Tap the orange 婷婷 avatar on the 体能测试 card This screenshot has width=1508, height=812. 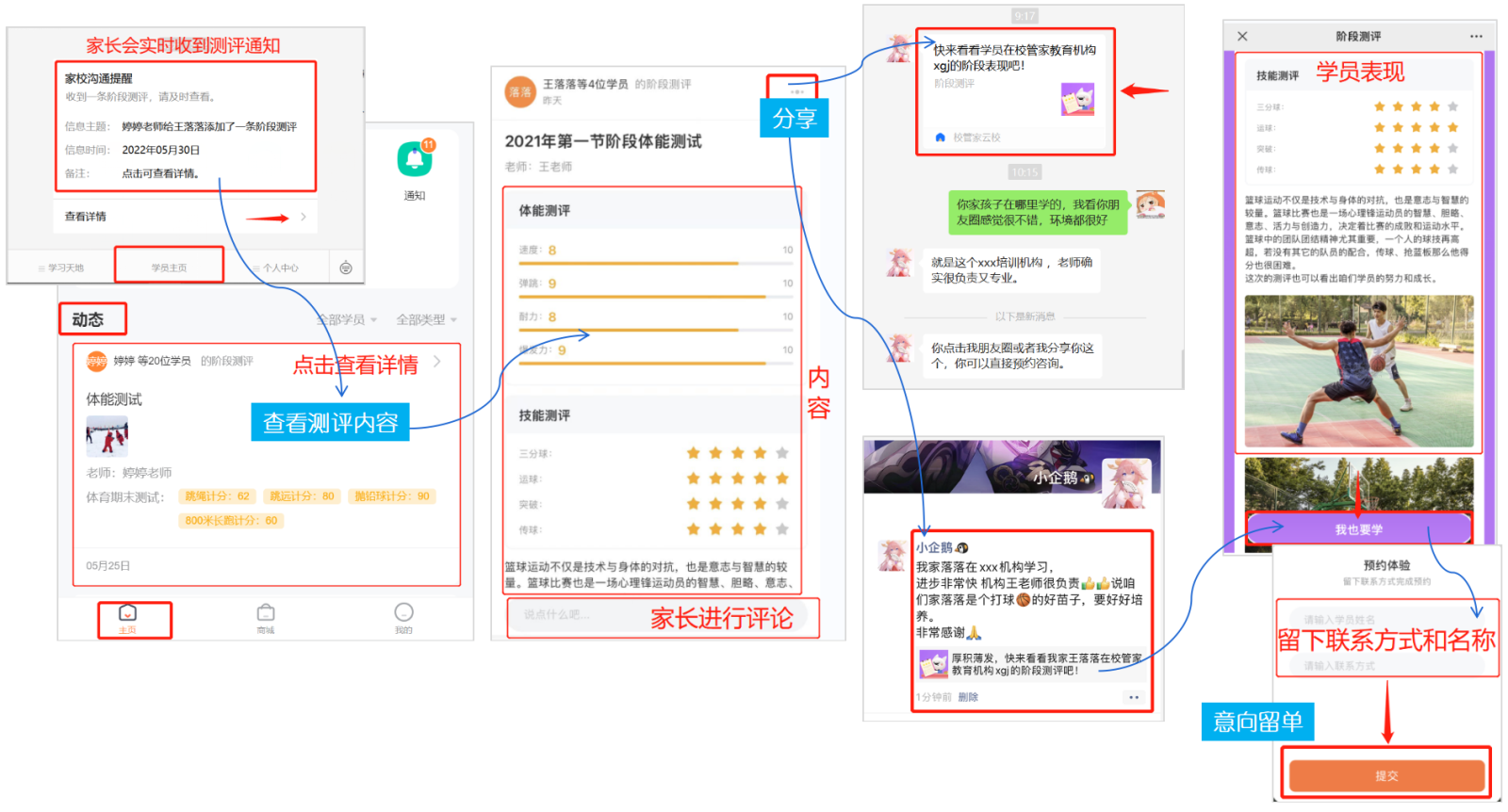pos(96,361)
